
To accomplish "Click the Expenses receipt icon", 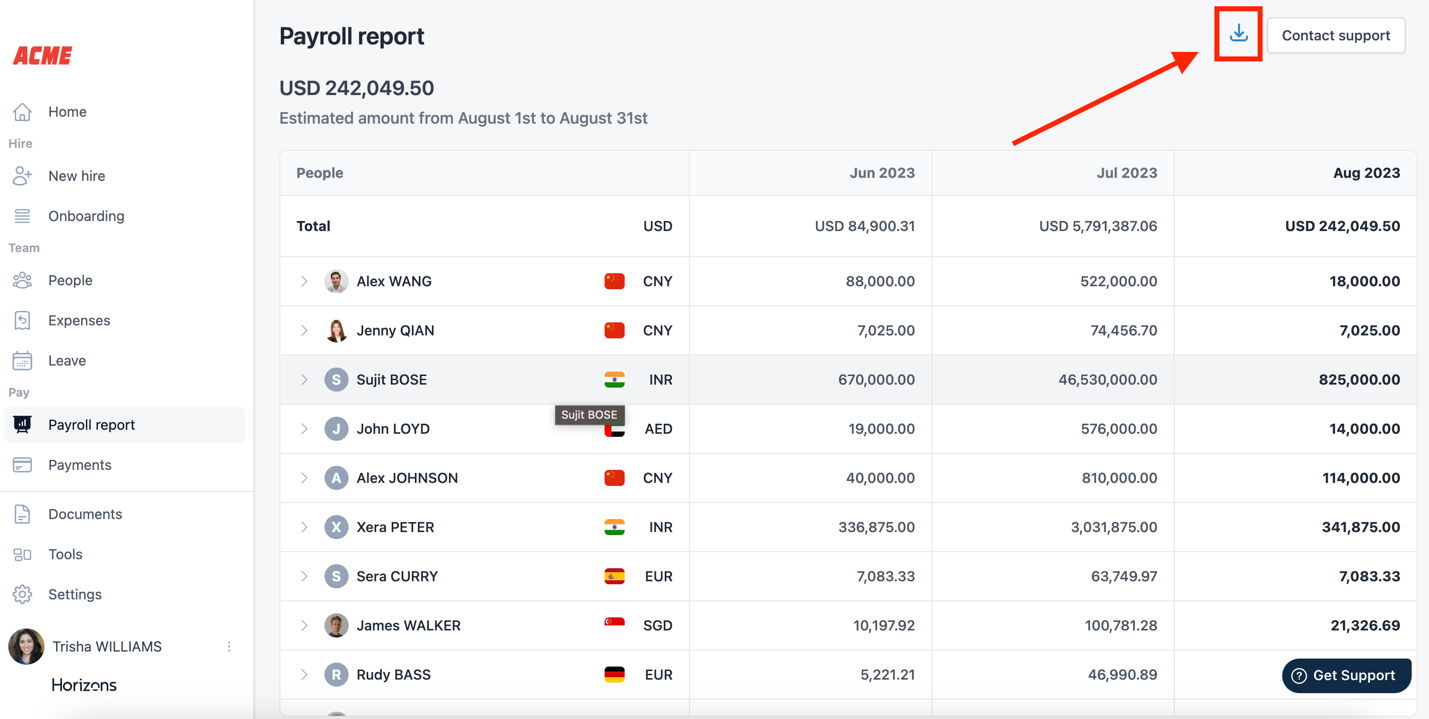I will pos(22,321).
